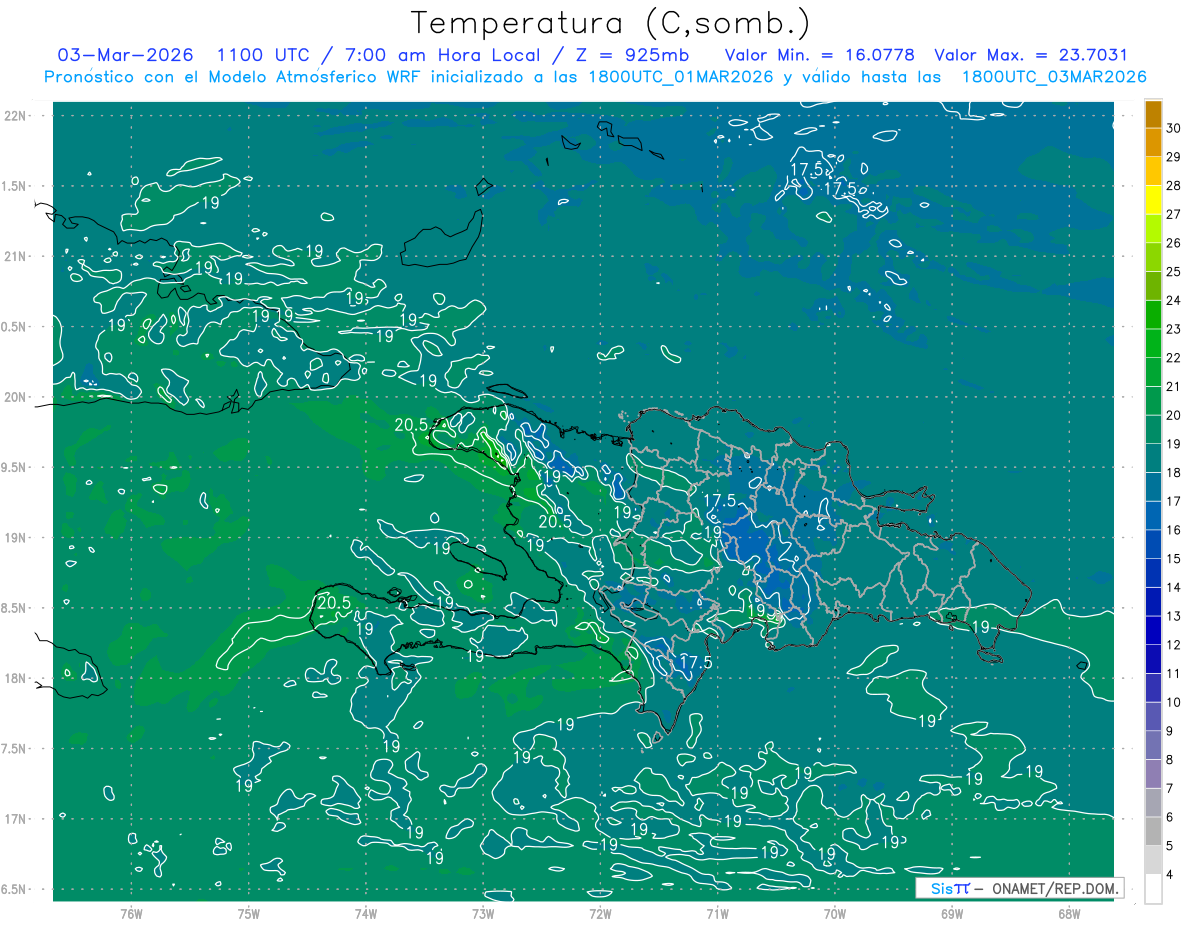Image resolution: width=1200 pixels, height=927 pixels.
Task: Click the "75W" longitude axis label
Action: pos(249,914)
